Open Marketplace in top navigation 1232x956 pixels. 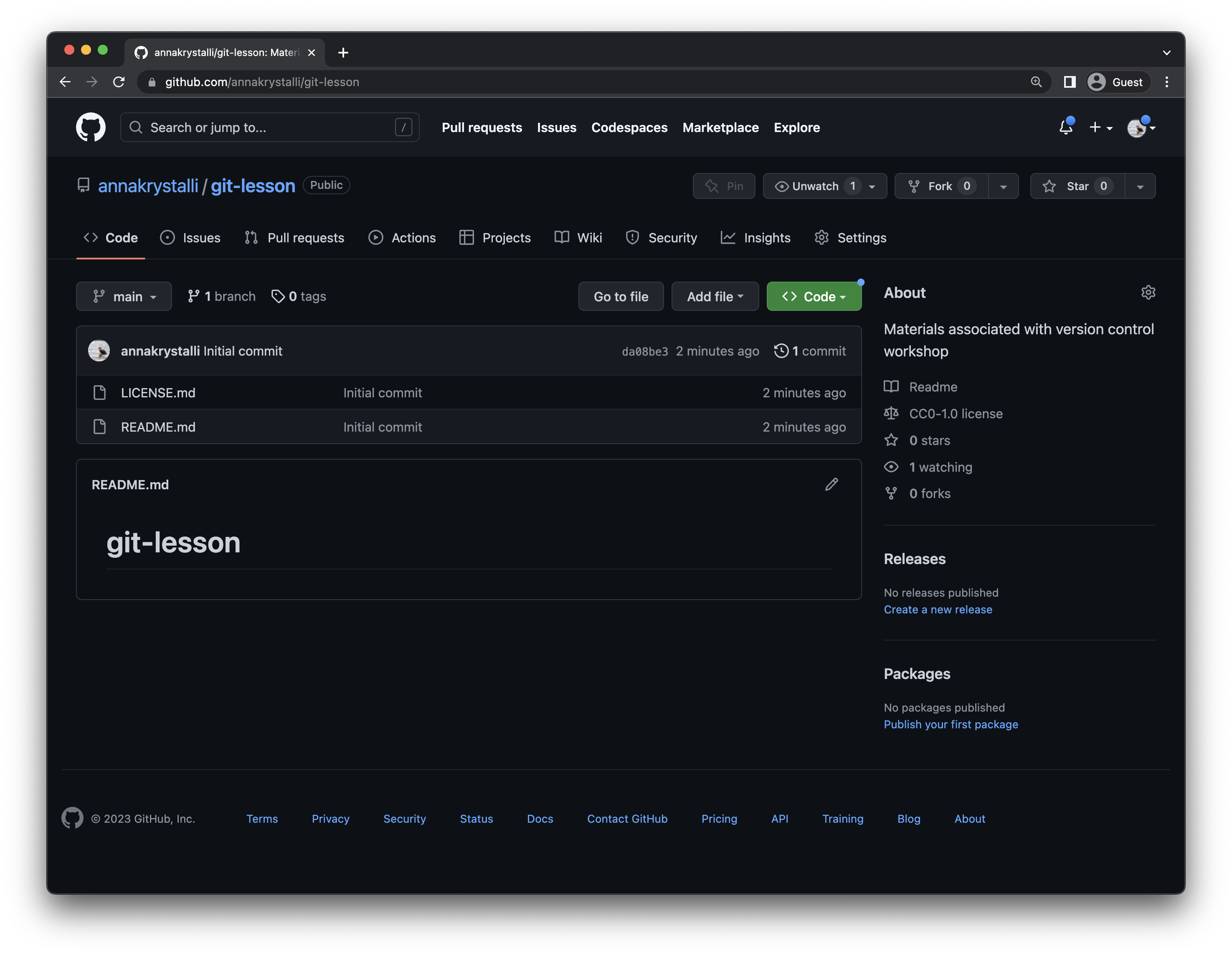pos(720,127)
